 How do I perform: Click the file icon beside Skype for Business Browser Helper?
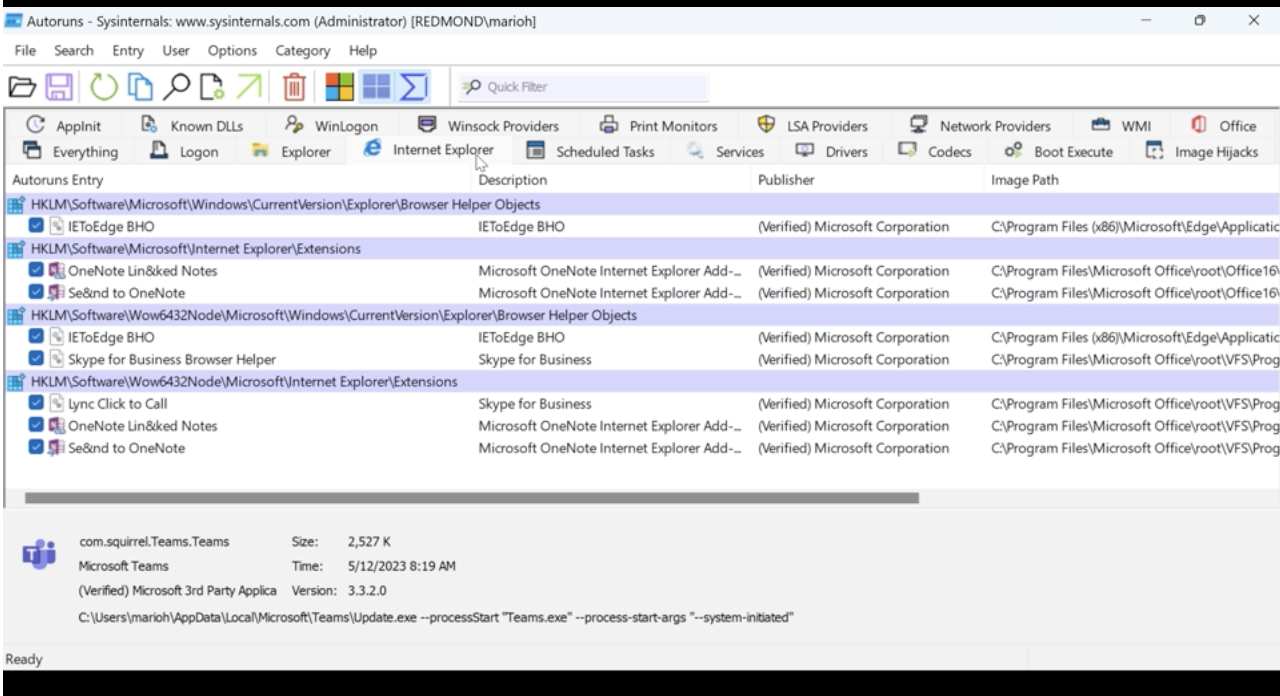pyautogui.click(x=58, y=359)
